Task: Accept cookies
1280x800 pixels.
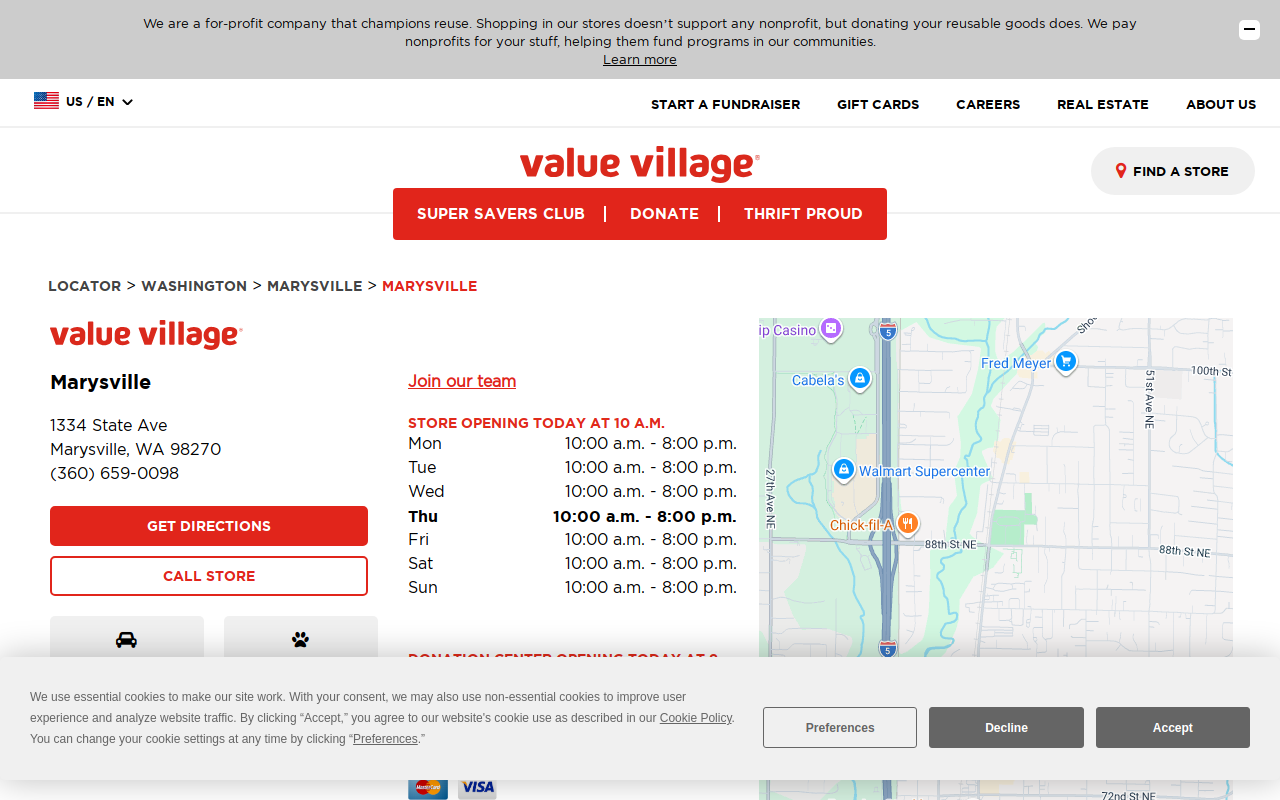Action: (x=1173, y=728)
